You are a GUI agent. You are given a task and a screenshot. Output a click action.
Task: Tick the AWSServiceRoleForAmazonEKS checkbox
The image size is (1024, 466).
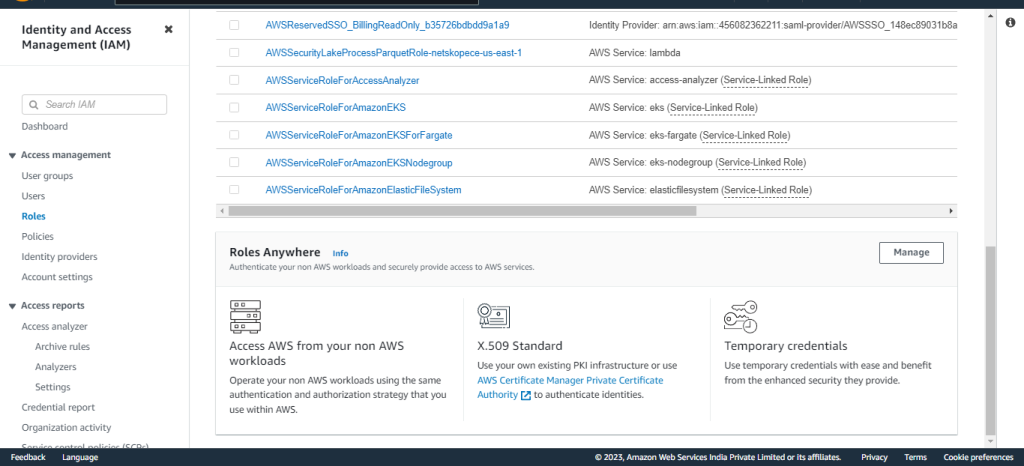tap(234, 107)
